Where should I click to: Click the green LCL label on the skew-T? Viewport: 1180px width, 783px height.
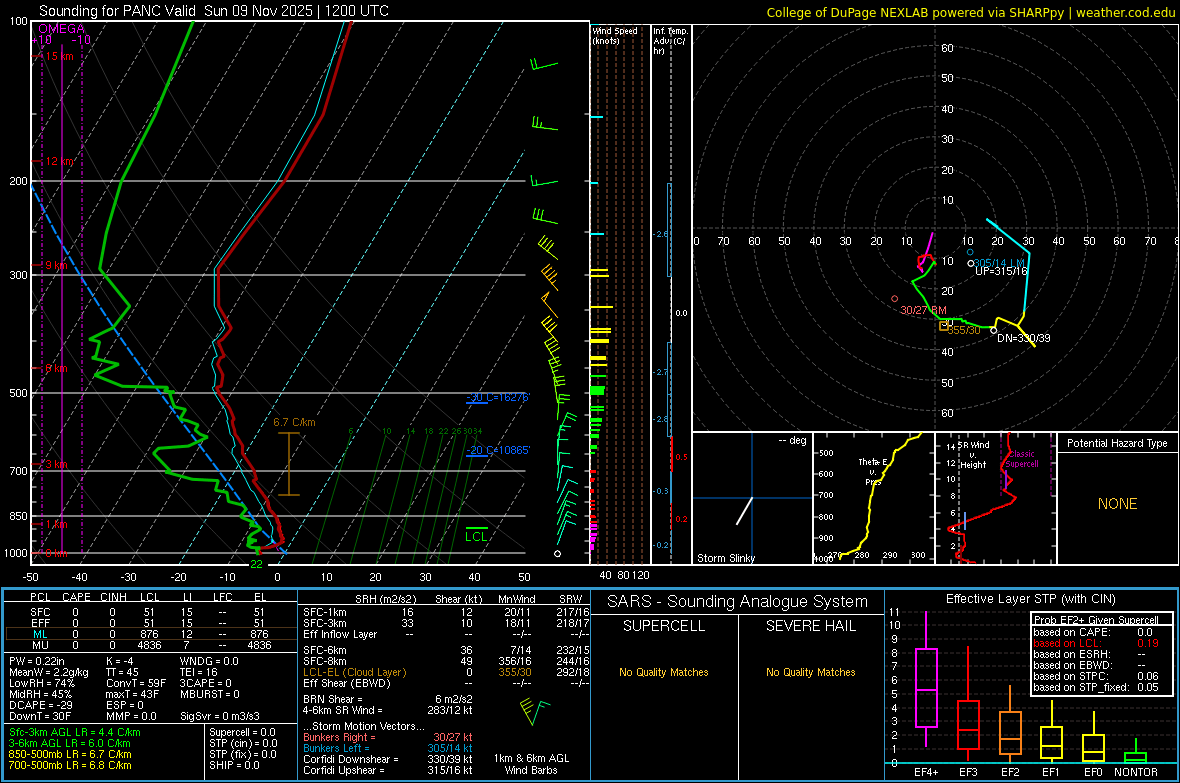tap(476, 536)
